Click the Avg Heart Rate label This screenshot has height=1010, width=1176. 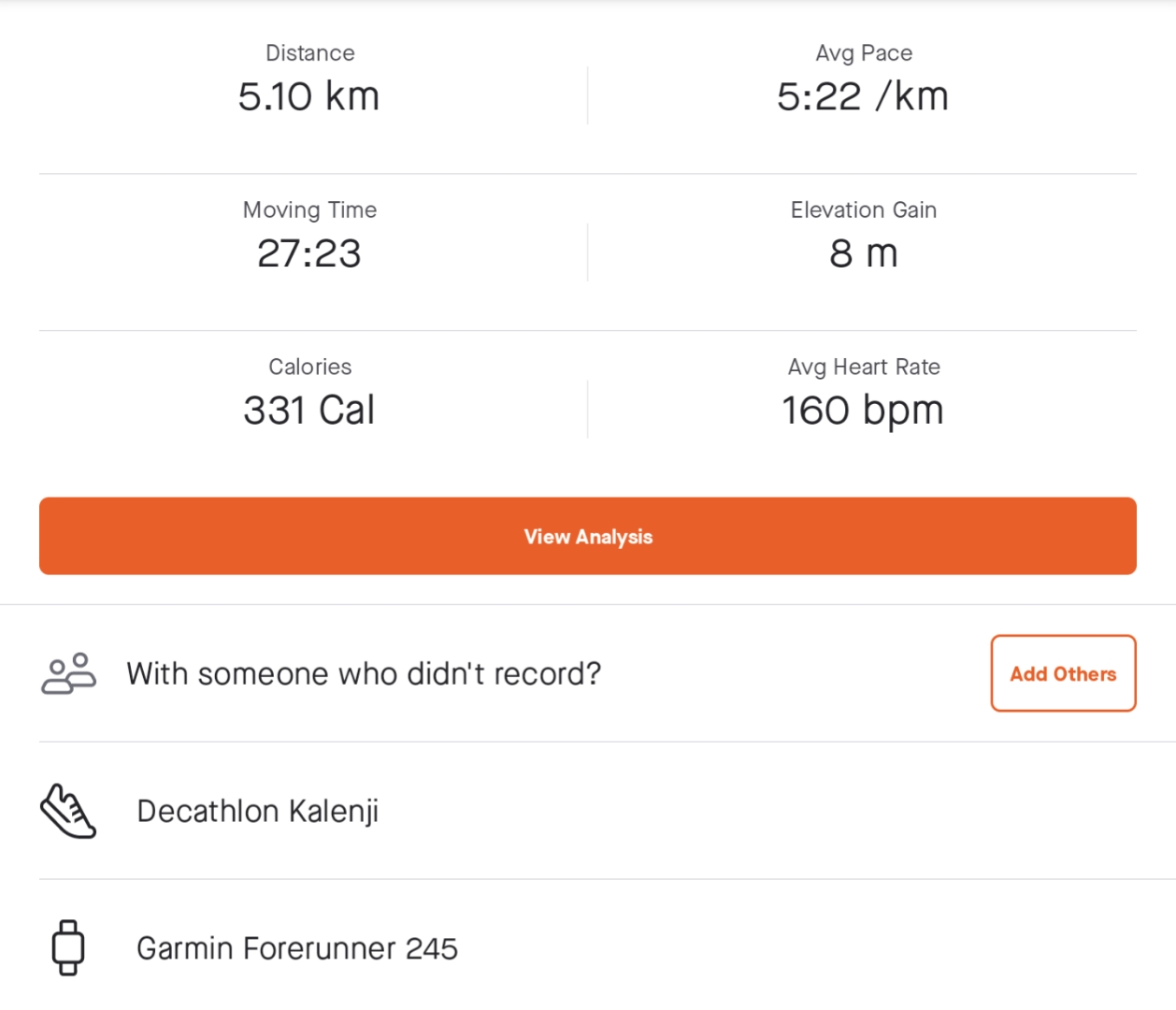coord(864,367)
